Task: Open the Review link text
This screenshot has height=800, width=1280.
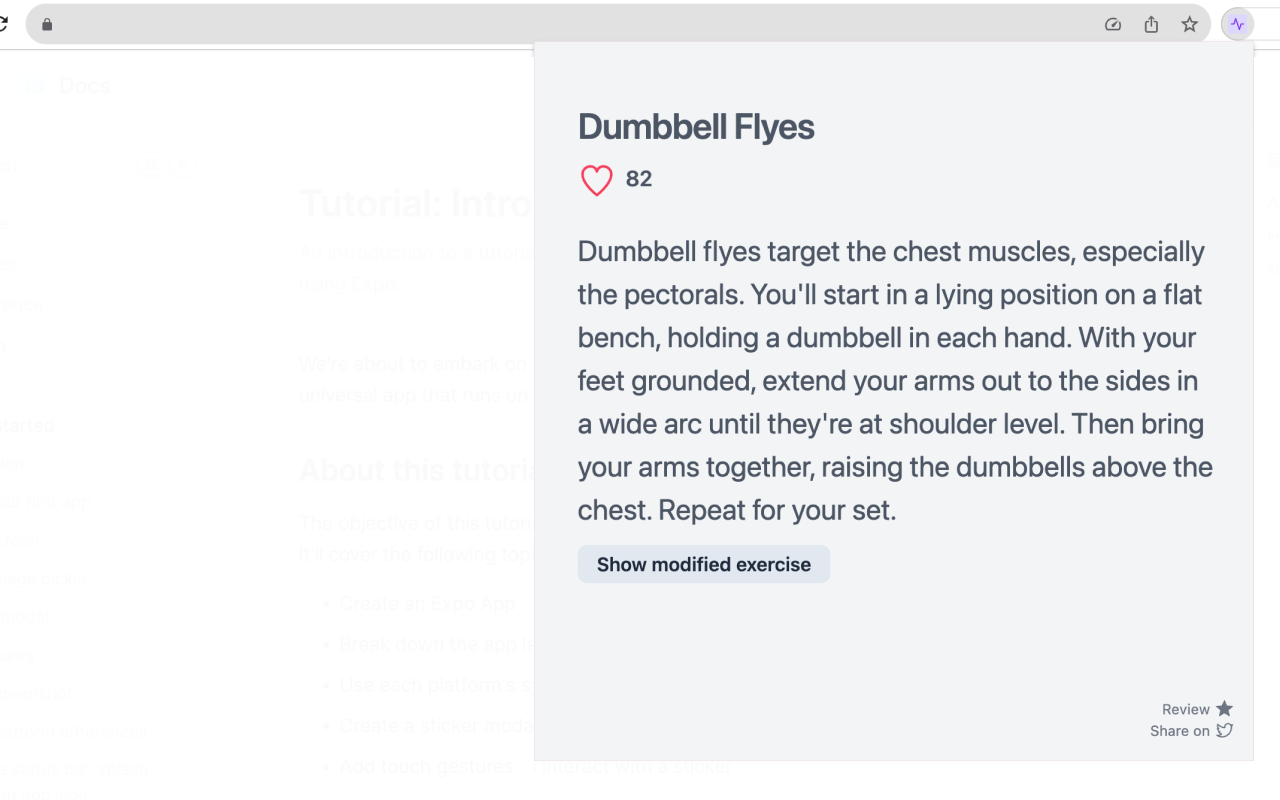Action: tap(1186, 709)
